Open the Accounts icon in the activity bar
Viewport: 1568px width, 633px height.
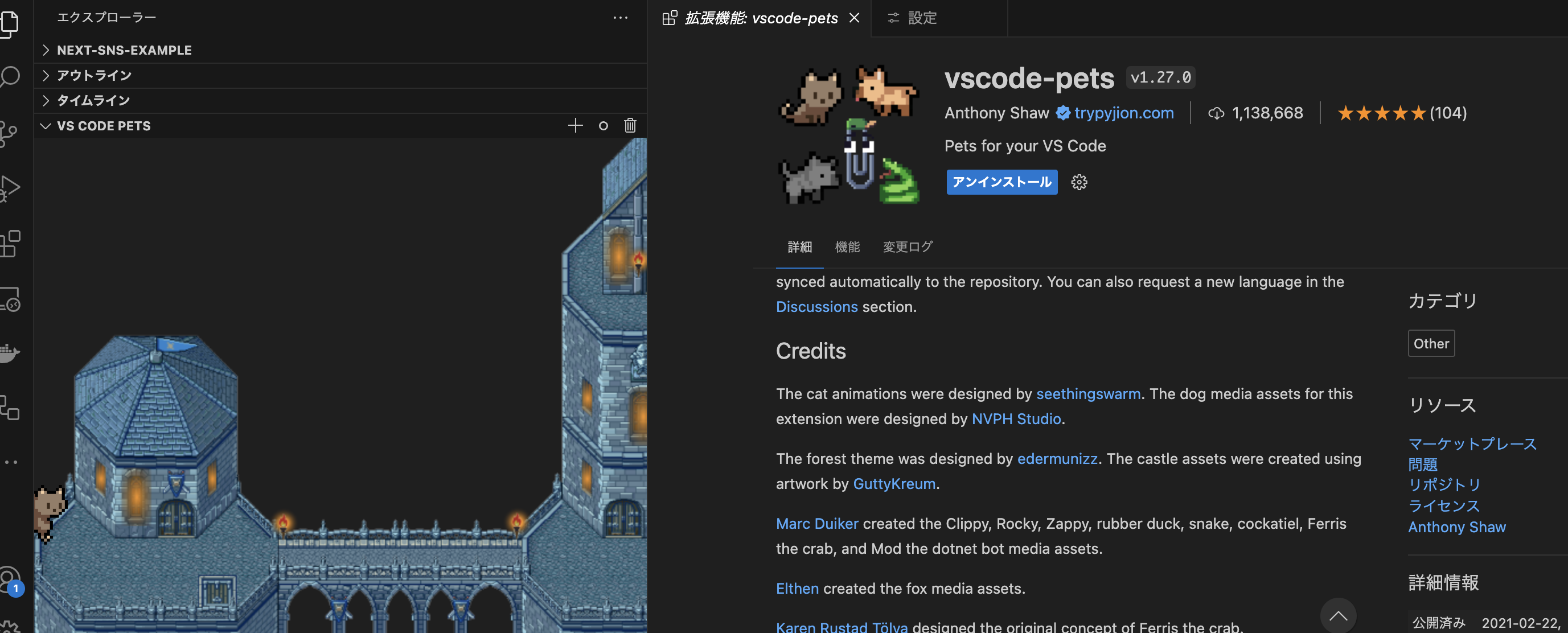[x=11, y=579]
